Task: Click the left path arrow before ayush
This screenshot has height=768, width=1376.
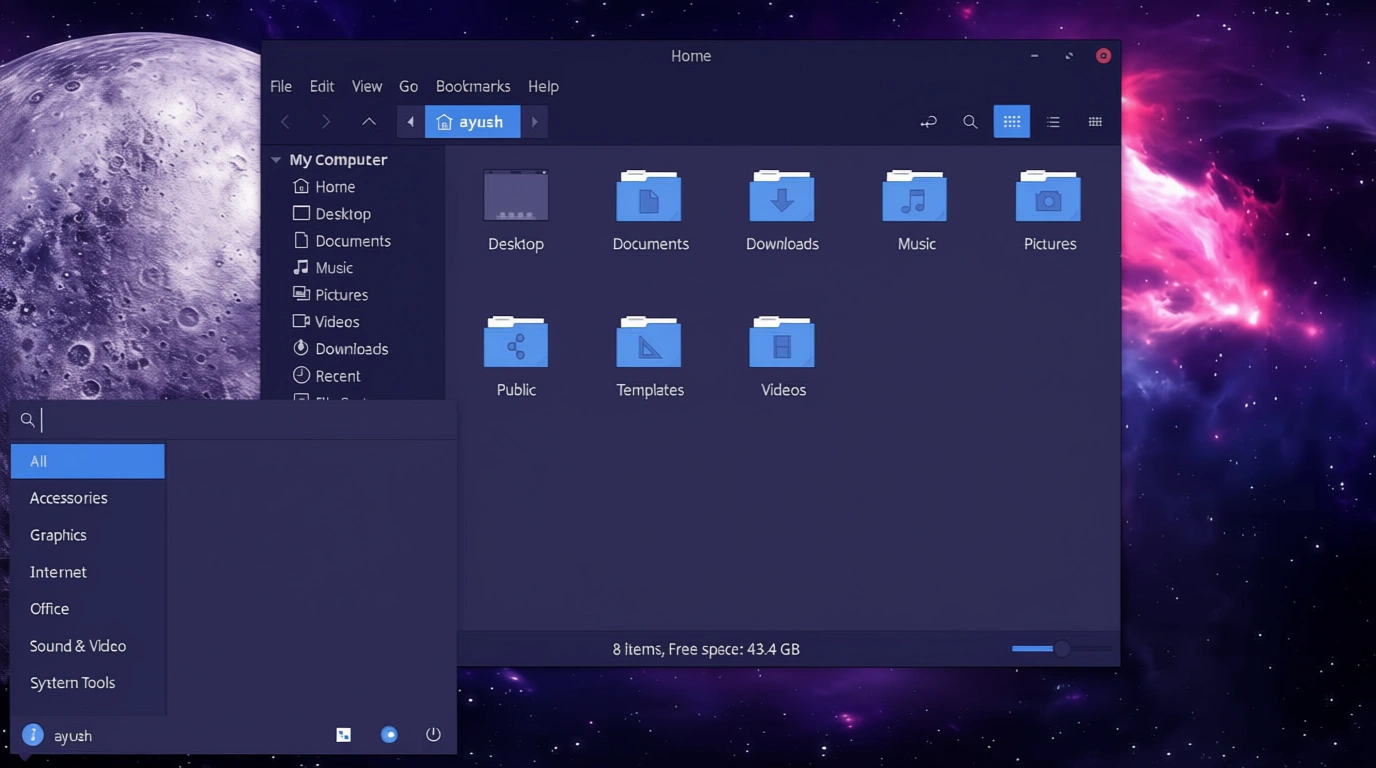Action: pyautogui.click(x=410, y=122)
